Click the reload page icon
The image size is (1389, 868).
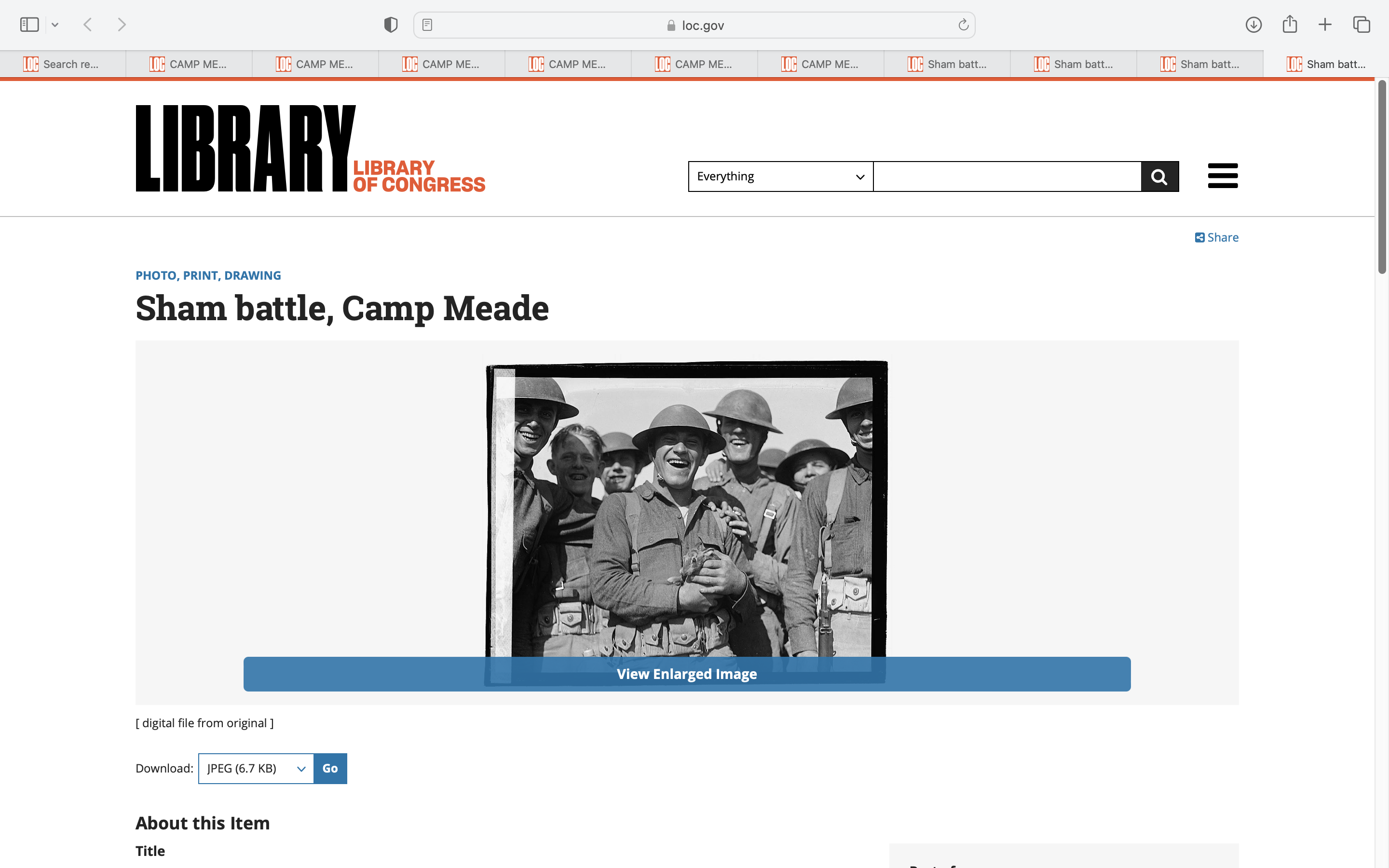pyautogui.click(x=963, y=25)
